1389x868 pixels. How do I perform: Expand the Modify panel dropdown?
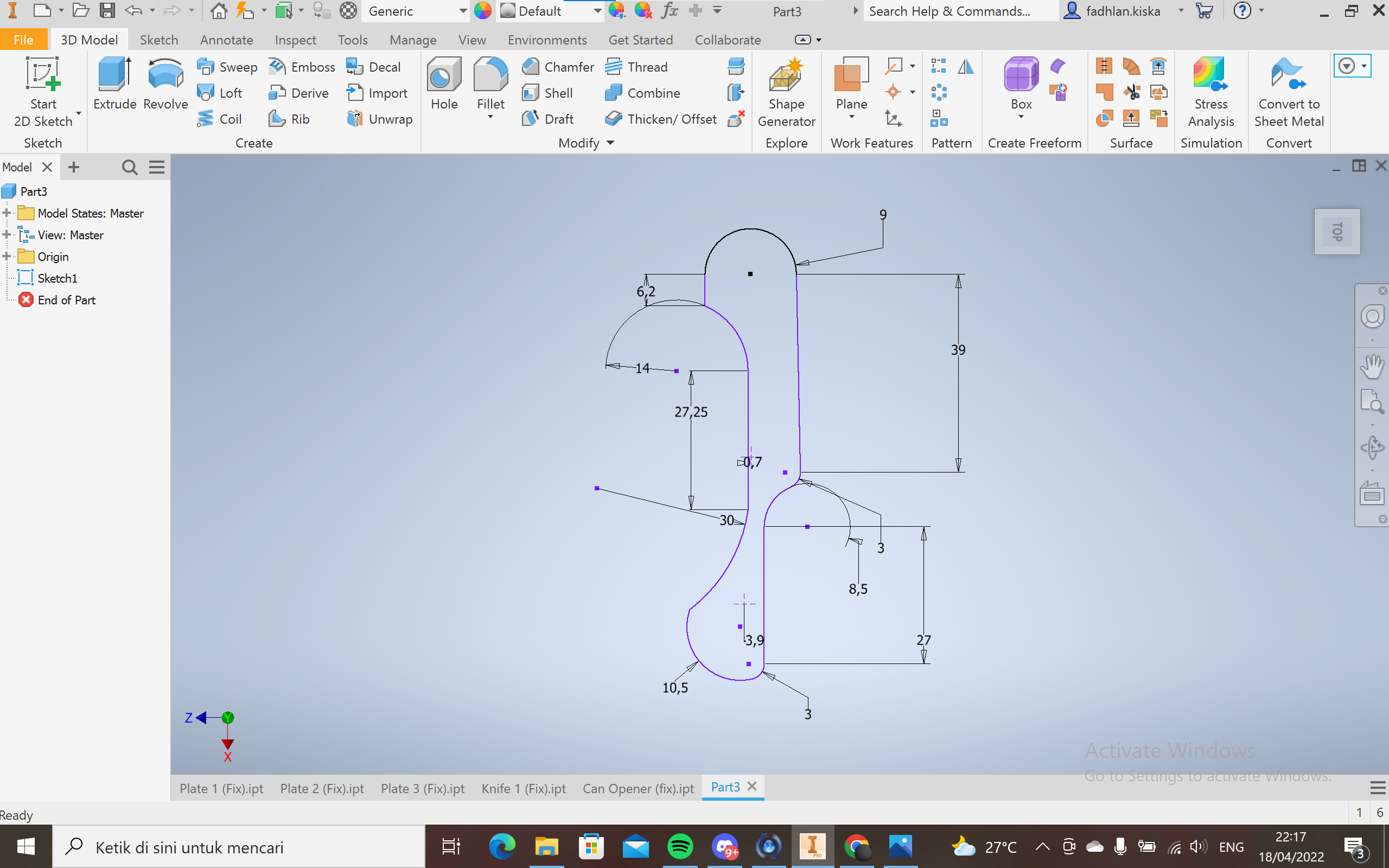611,143
